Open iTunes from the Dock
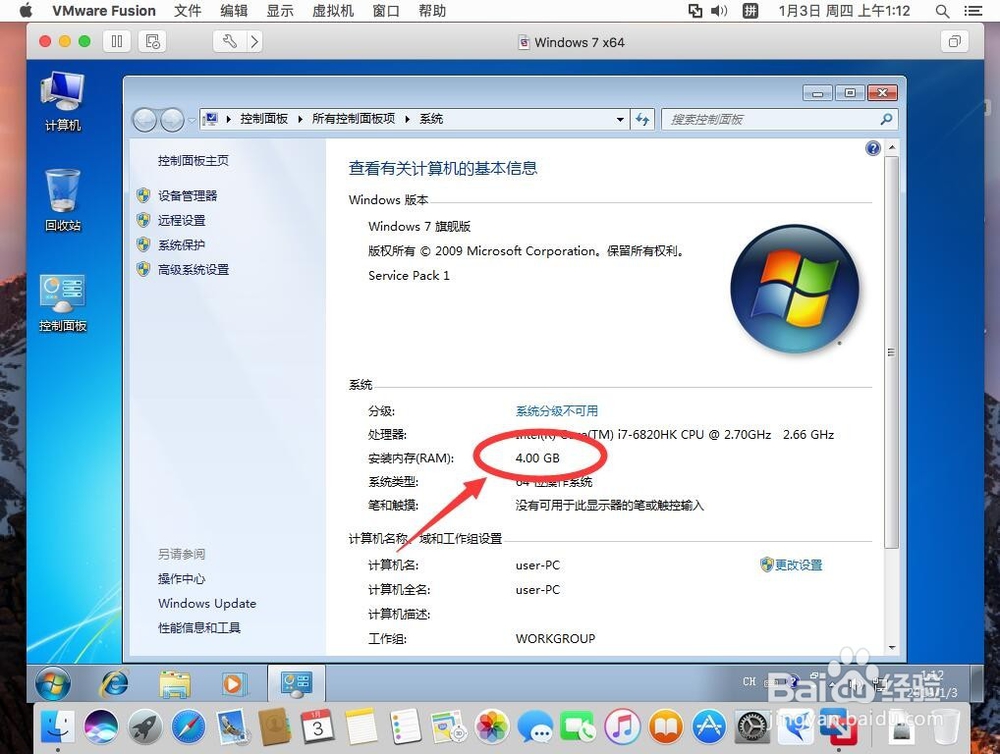 coord(622,726)
